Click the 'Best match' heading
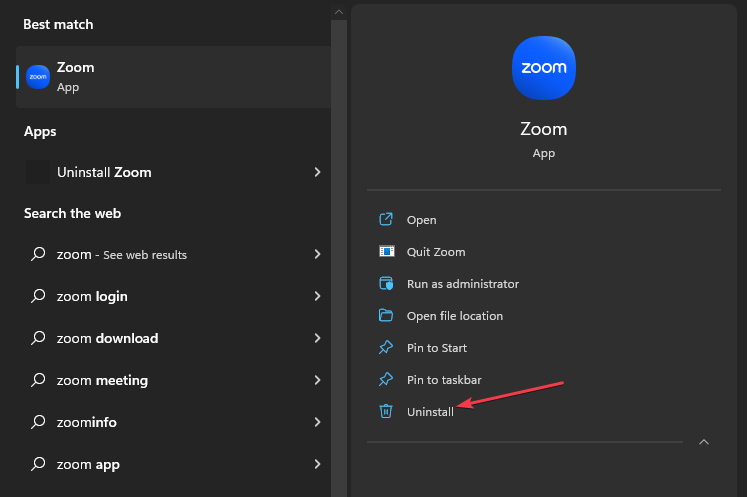Viewport: 747px width, 497px height. (58, 24)
